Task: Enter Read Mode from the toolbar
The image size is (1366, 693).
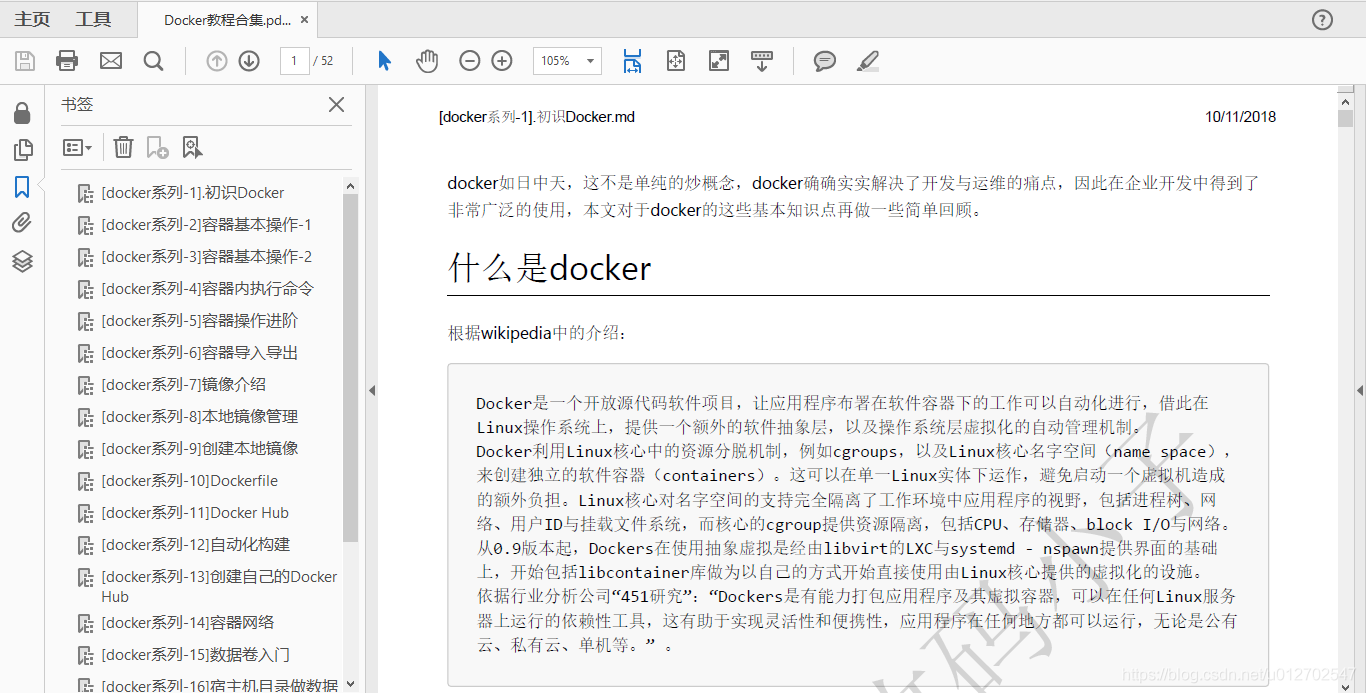Action: (762, 61)
